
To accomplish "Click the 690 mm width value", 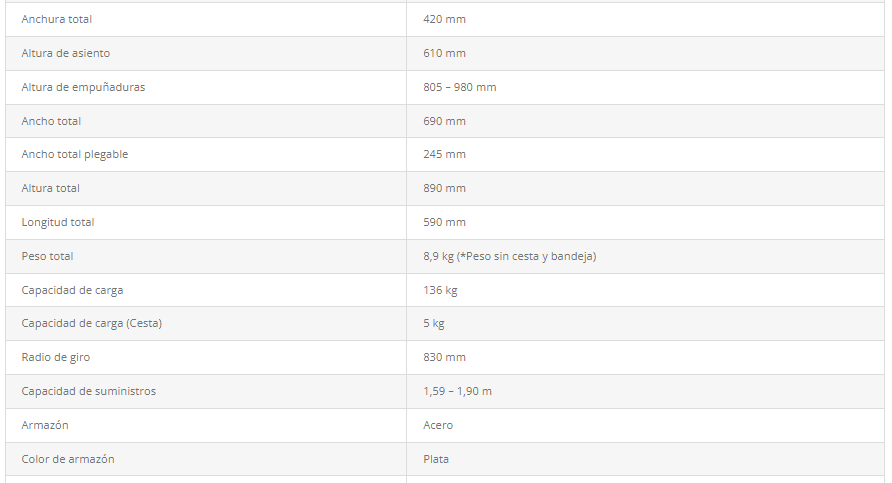I will pos(444,121).
